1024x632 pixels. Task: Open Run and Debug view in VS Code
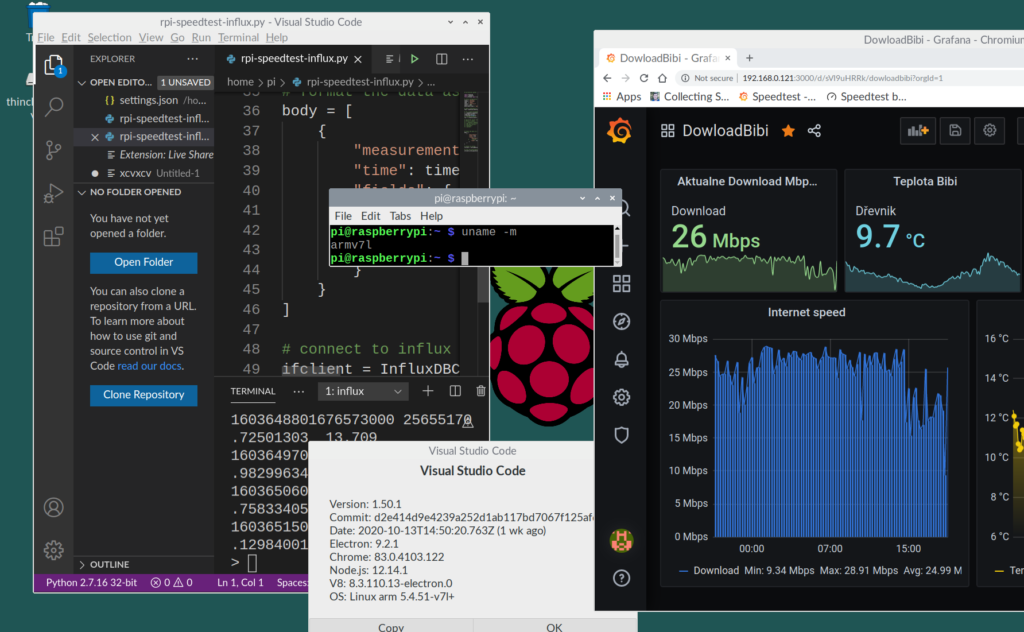point(54,193)
